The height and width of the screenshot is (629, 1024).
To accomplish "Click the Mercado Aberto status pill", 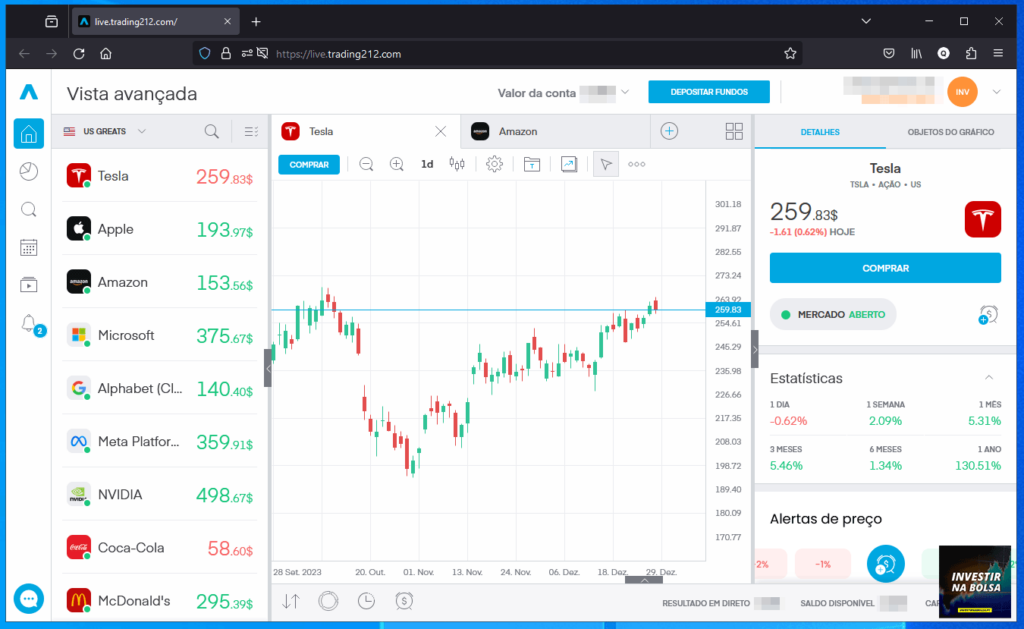I will coord(833,315).
